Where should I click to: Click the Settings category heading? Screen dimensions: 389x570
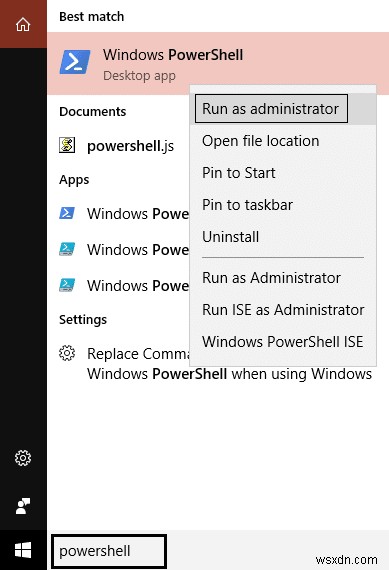coord(83,320)
